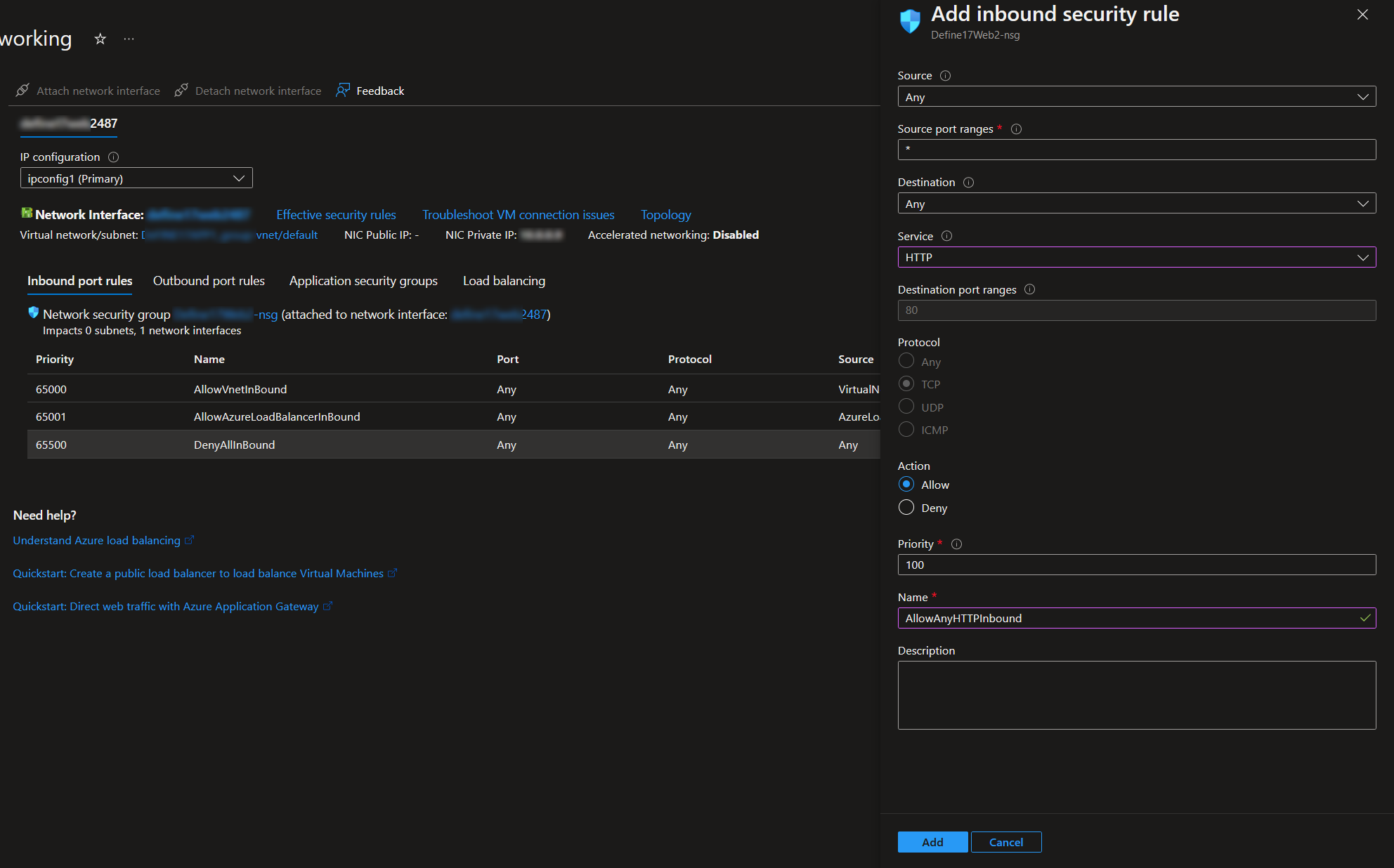Select the Allow action radio button

(x=906, y=485)
